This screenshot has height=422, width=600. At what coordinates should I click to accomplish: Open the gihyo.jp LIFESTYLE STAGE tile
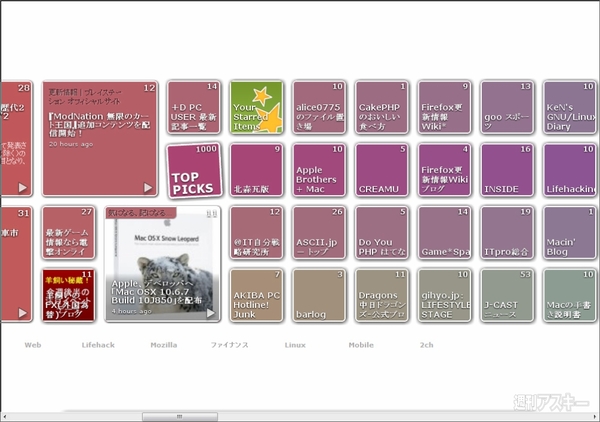coord(444,295)
